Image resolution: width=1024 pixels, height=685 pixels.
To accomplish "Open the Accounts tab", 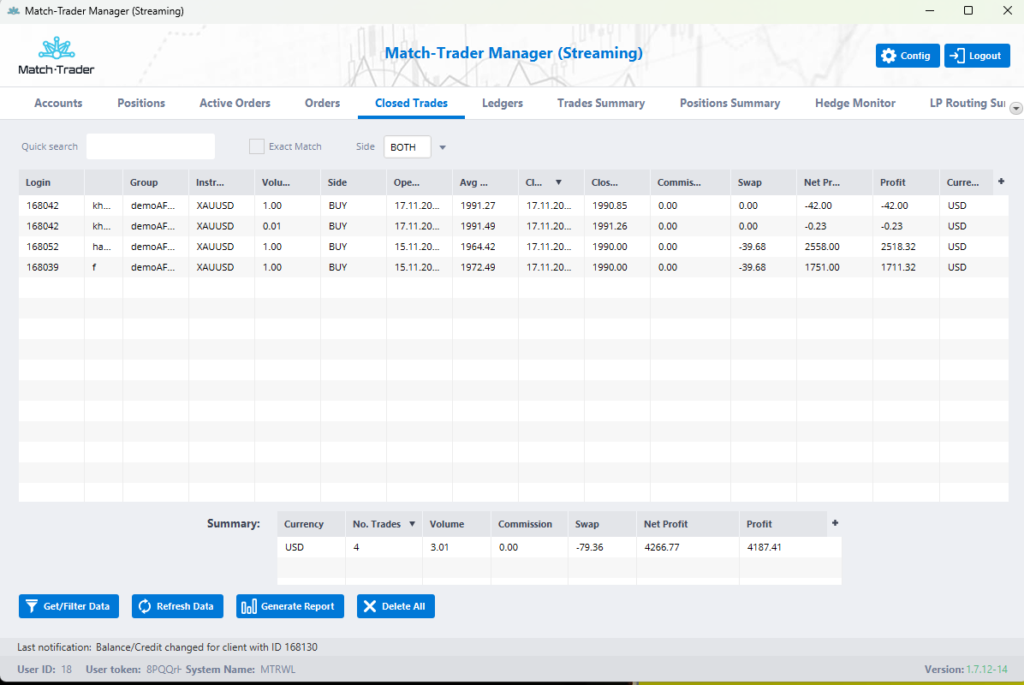I will pyautogui.click(x=58, y=103).
